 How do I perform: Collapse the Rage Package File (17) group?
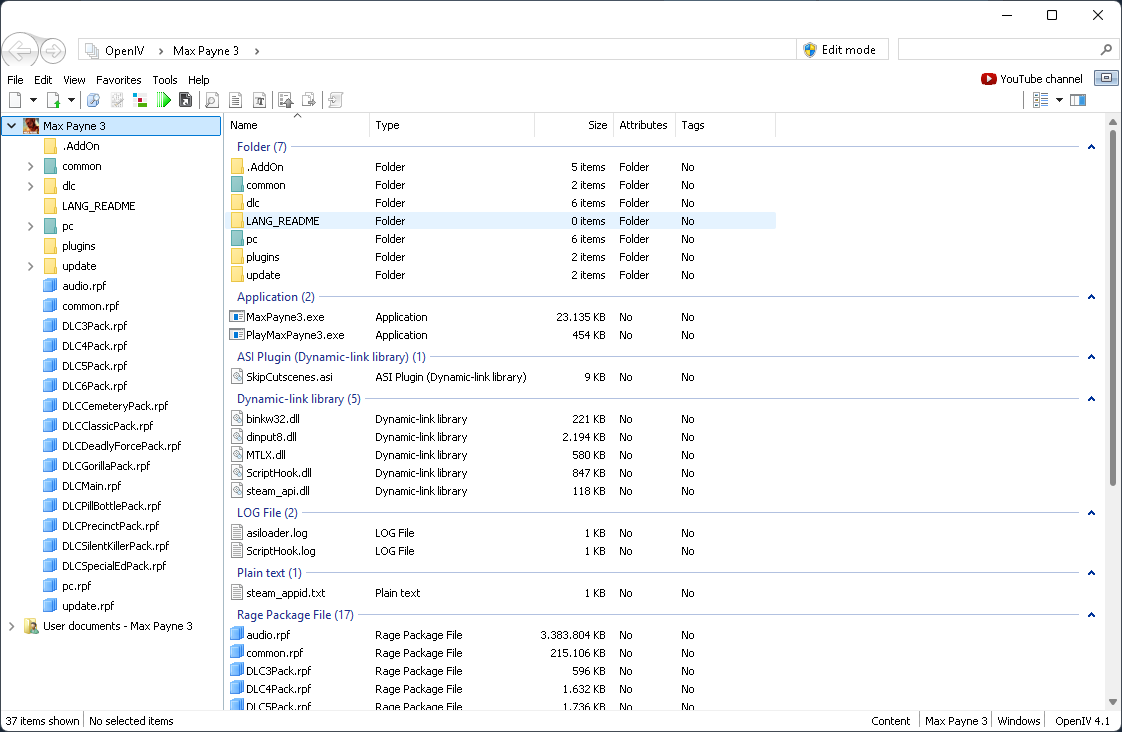(x=1091, y=615)
